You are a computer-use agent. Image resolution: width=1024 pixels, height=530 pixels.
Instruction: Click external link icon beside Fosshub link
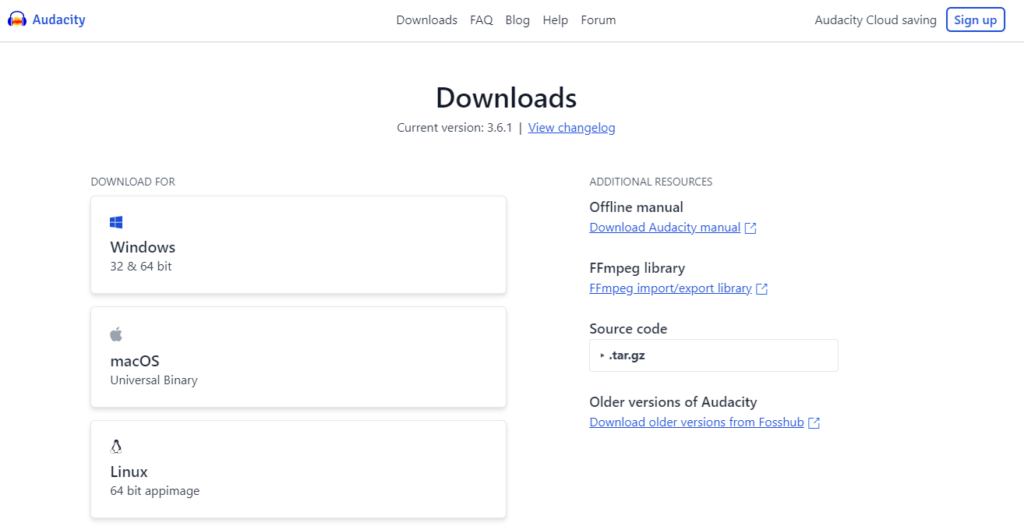pos(814,423)
